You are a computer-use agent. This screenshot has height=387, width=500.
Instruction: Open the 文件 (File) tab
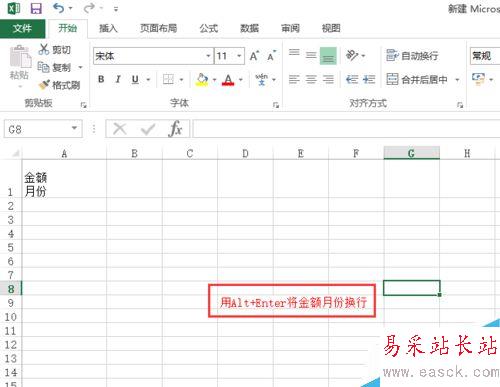tap(22, 28)
